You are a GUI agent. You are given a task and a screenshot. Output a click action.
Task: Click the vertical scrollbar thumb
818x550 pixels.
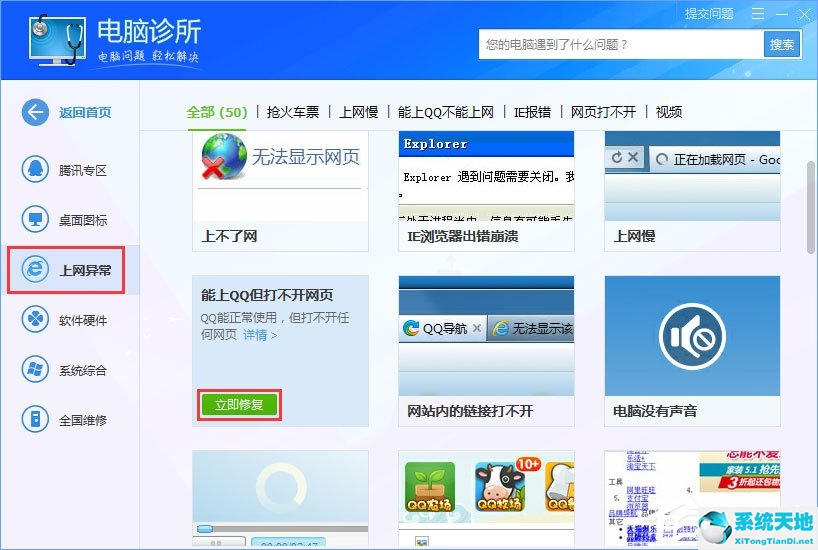(x=811, y=207)
